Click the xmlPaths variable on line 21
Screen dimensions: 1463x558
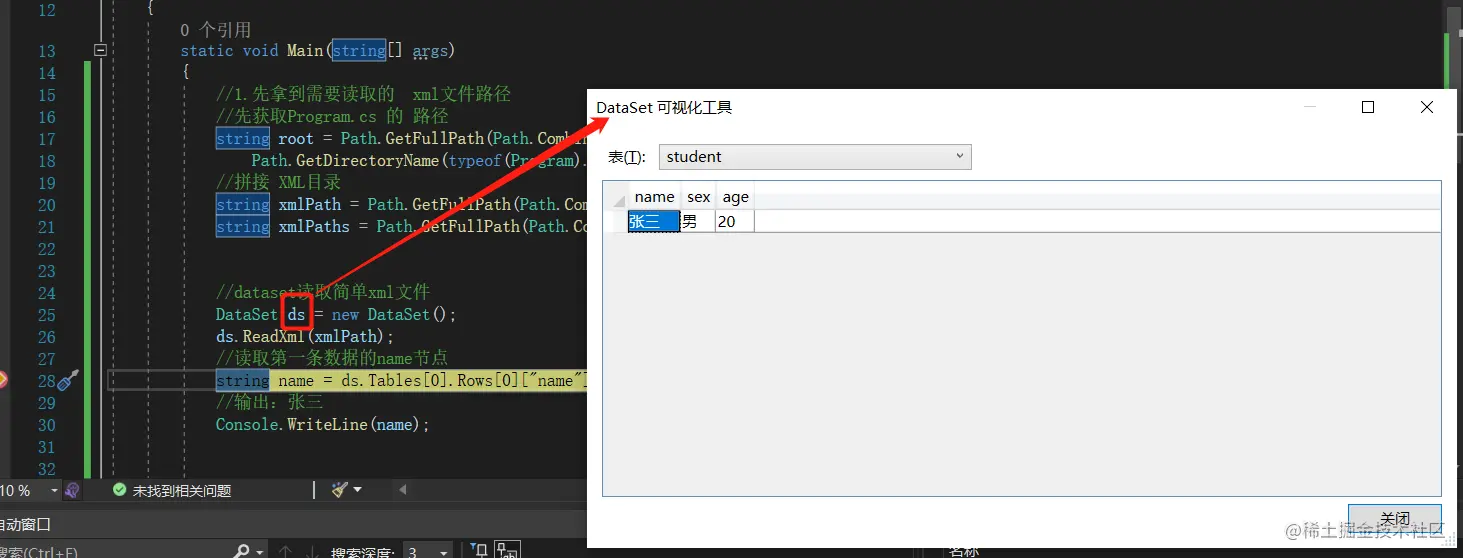[x=314, y=226]
